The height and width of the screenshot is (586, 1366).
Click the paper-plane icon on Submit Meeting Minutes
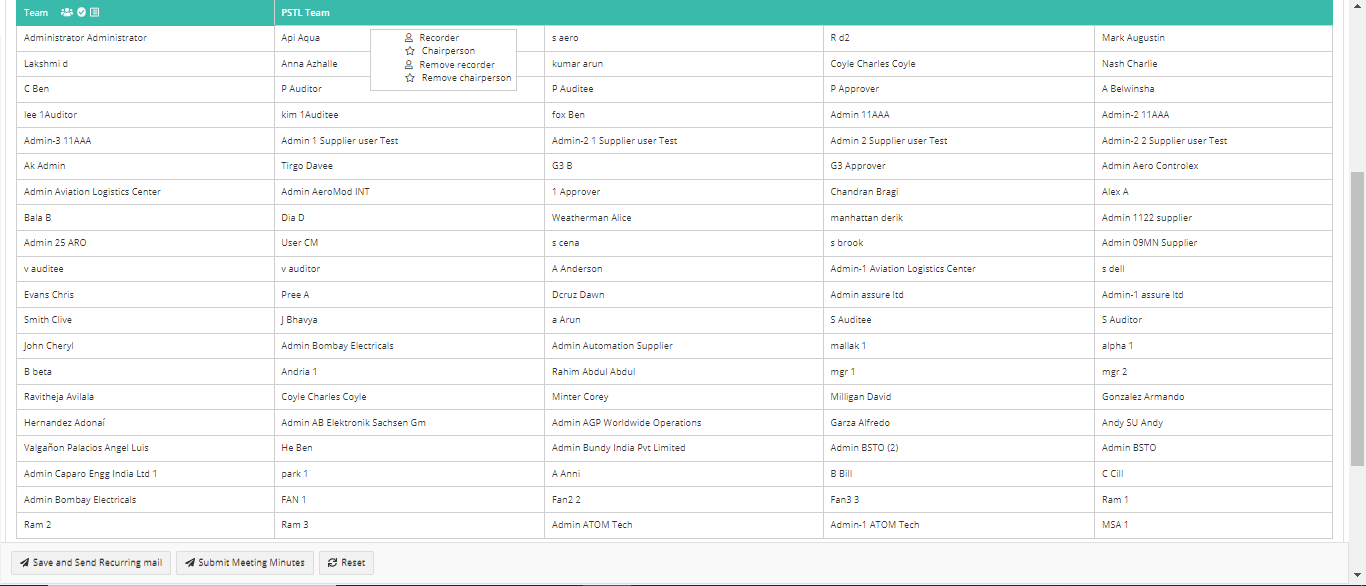pos(190,563)
